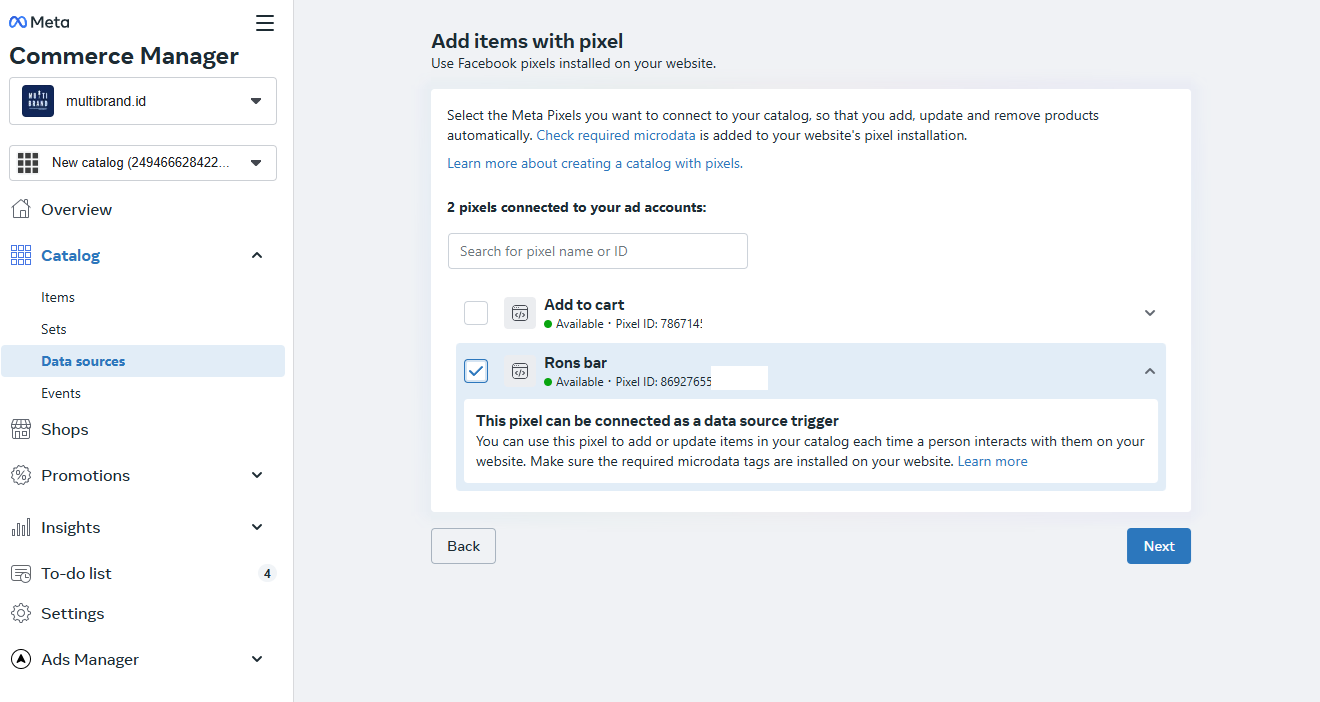The width and height of the screenshot is (1320, 702).
Task: Check the Add to cart pixel checkbox
Action: tap(476, 313)
